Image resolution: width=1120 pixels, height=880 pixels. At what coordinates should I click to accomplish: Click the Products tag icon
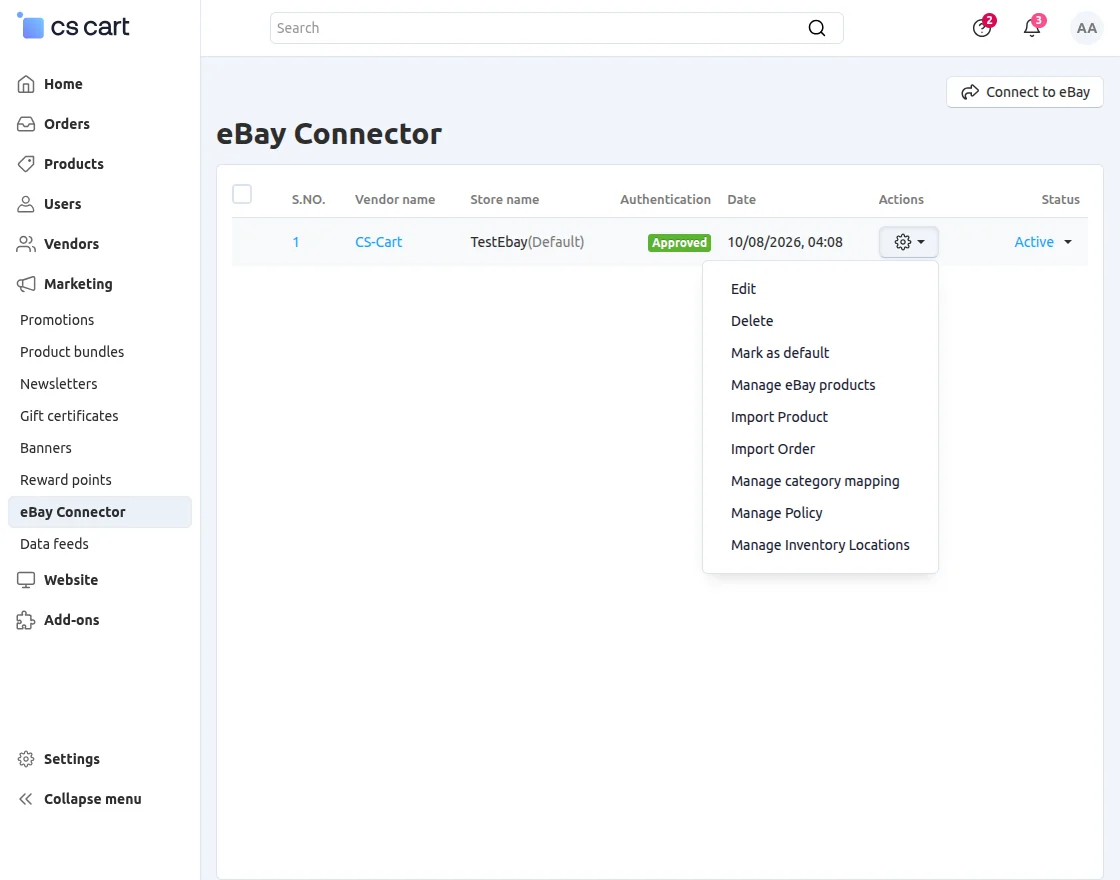pyautogui.click(x=26, y=164)
